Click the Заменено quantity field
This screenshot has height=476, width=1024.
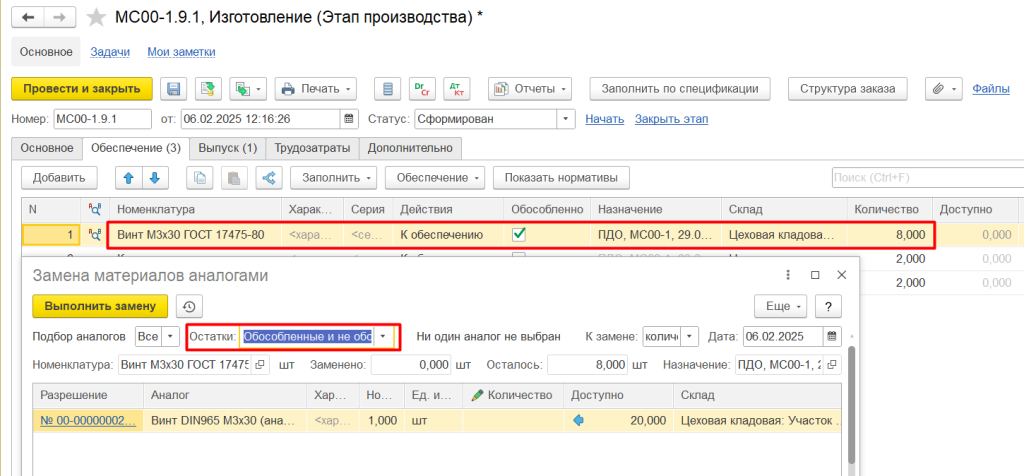point(411,364)
